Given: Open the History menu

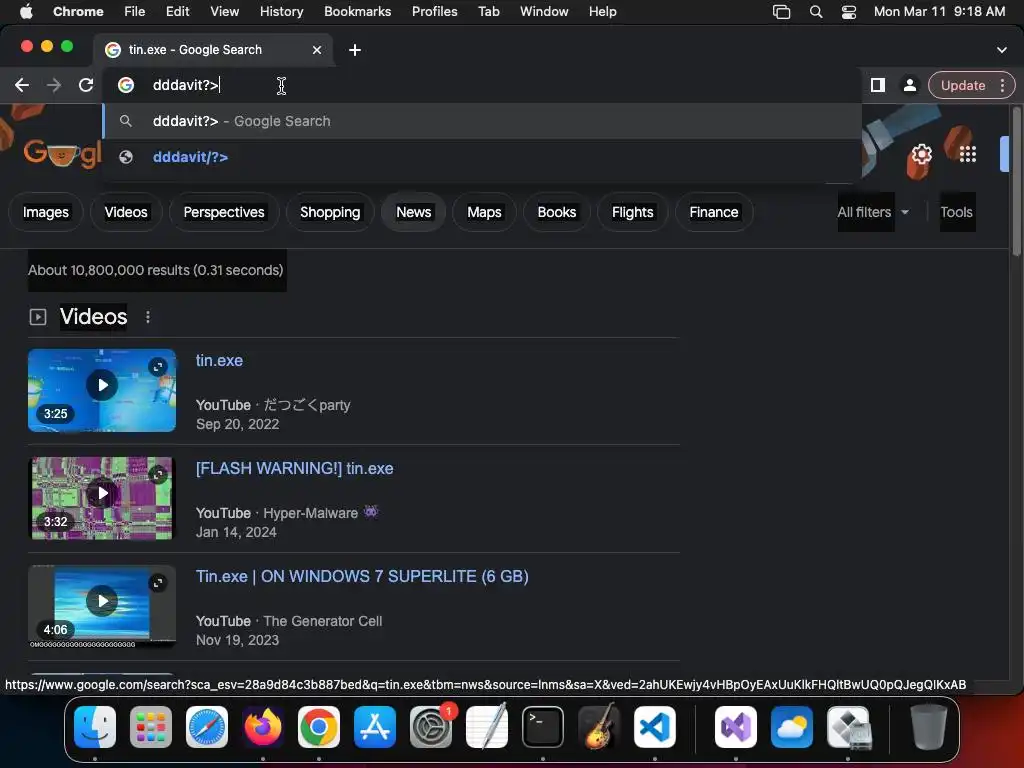Looking at the screenshot, I should [281, 11].
